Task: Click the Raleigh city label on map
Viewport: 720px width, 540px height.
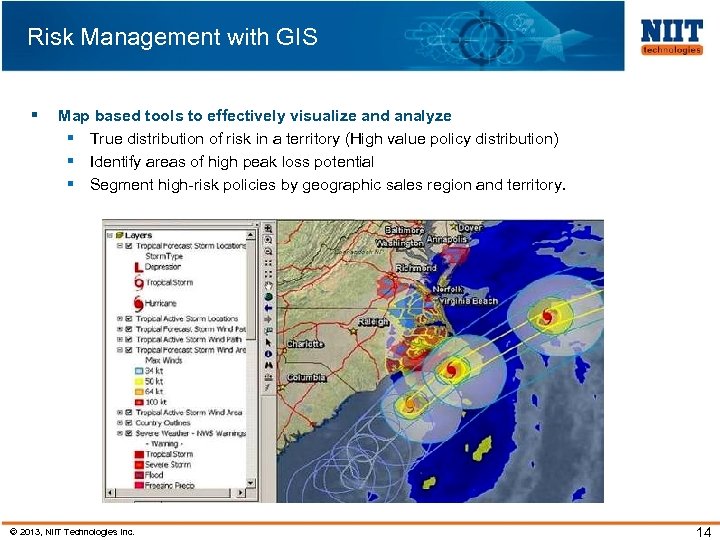Action: tap(373, 322)
